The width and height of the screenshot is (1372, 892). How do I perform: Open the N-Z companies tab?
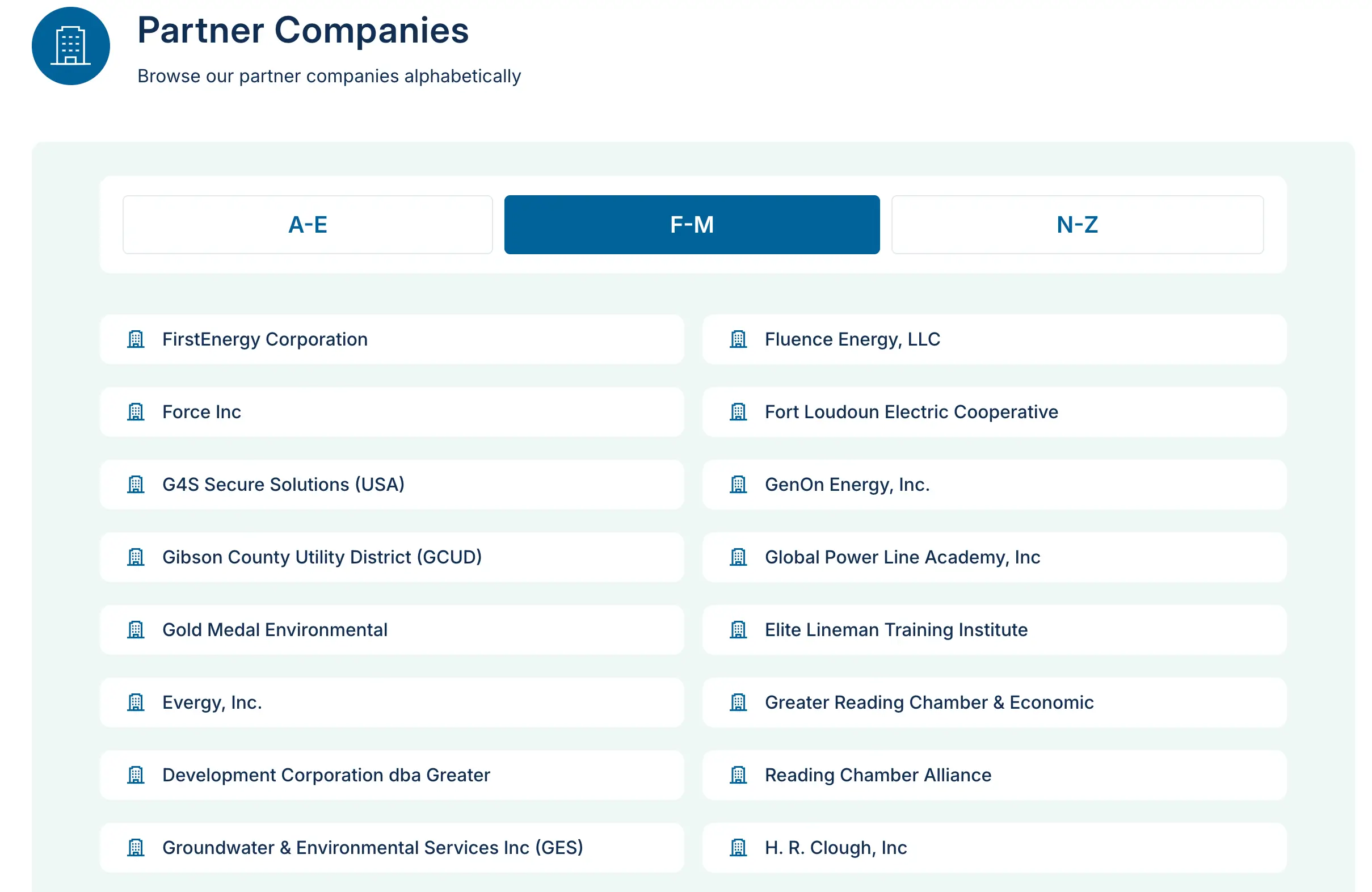coord(1077,224)
